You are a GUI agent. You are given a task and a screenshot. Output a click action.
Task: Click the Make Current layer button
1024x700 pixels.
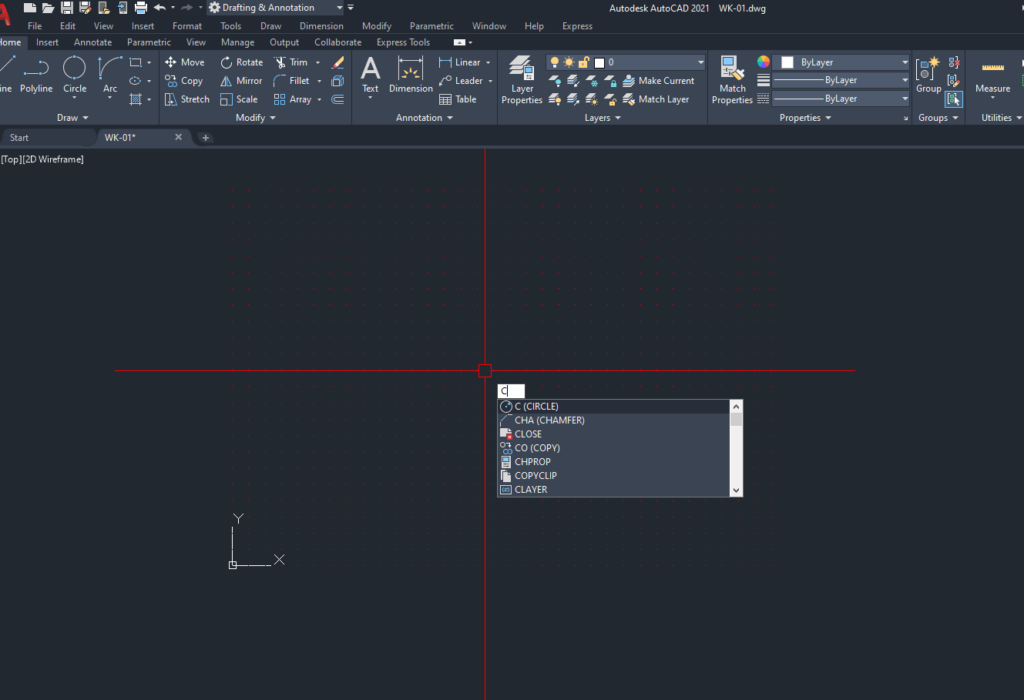pos(662,80)
